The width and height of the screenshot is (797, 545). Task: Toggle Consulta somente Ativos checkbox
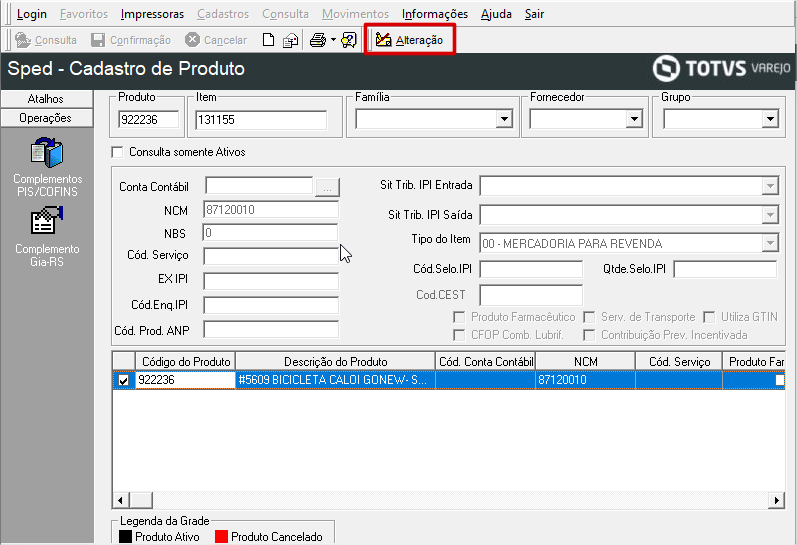pos(117,152)
